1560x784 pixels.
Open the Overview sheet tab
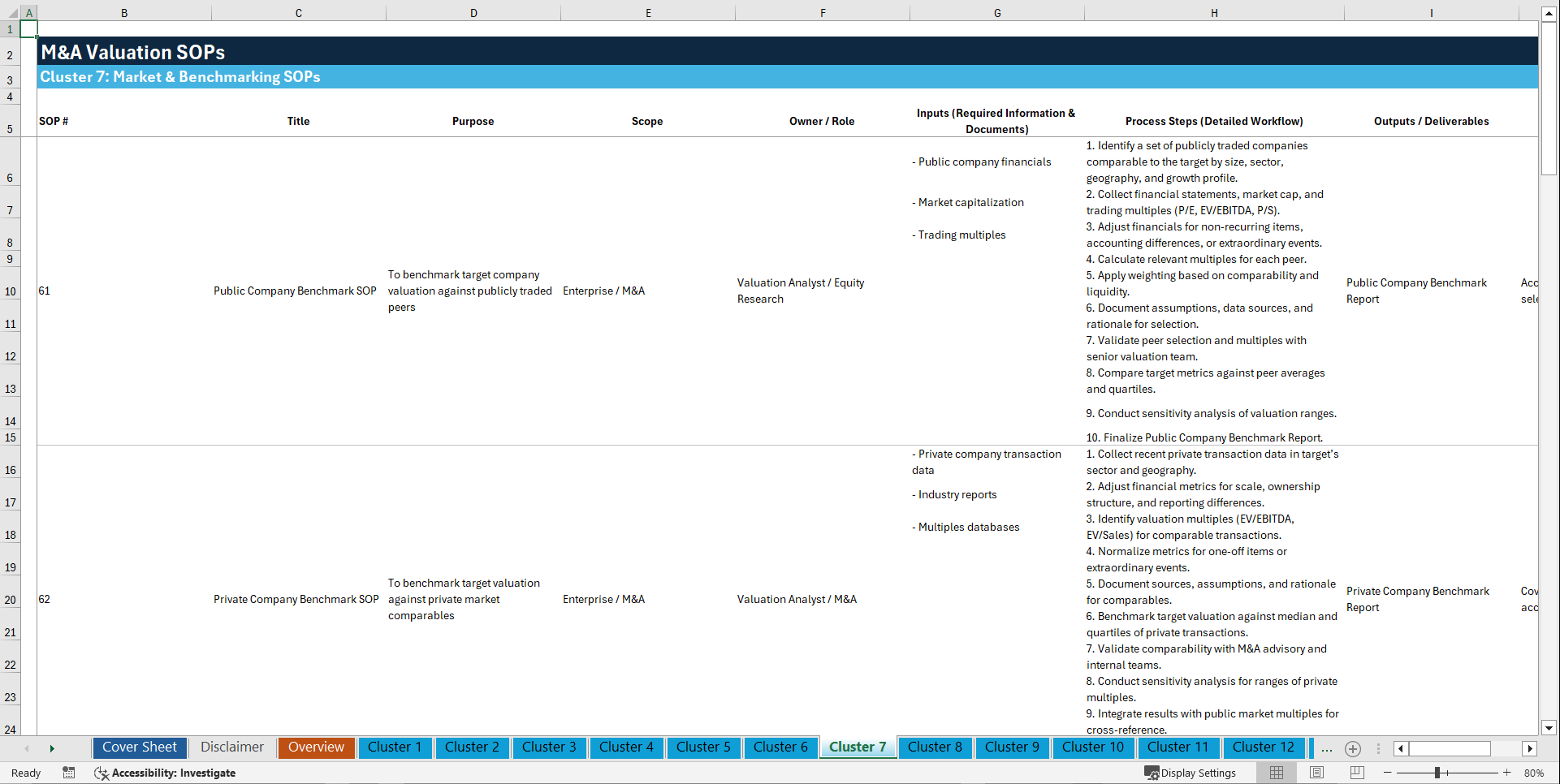tap(316, 747)
